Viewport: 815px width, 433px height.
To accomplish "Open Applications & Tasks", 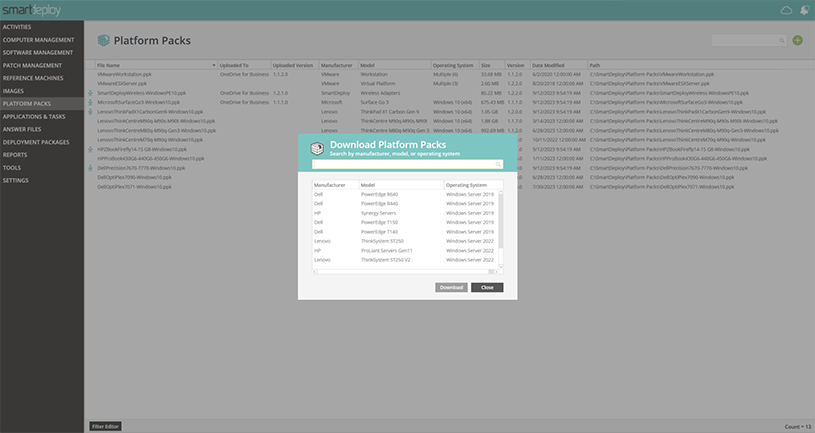I will [x=34, y=116].
